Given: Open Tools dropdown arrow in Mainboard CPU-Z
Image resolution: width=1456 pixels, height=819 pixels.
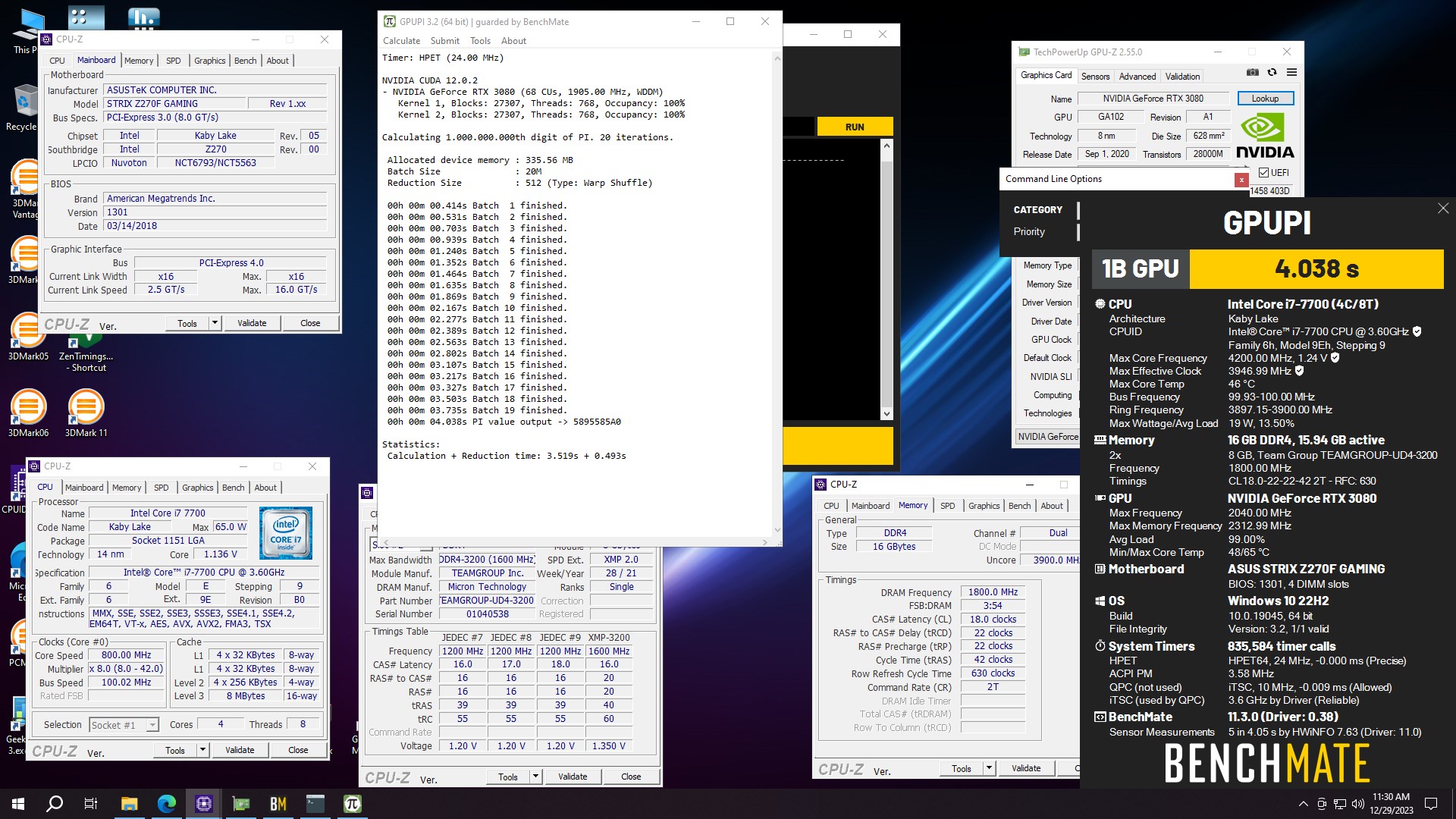Looking at the screenshot, I should click(215, 323).
